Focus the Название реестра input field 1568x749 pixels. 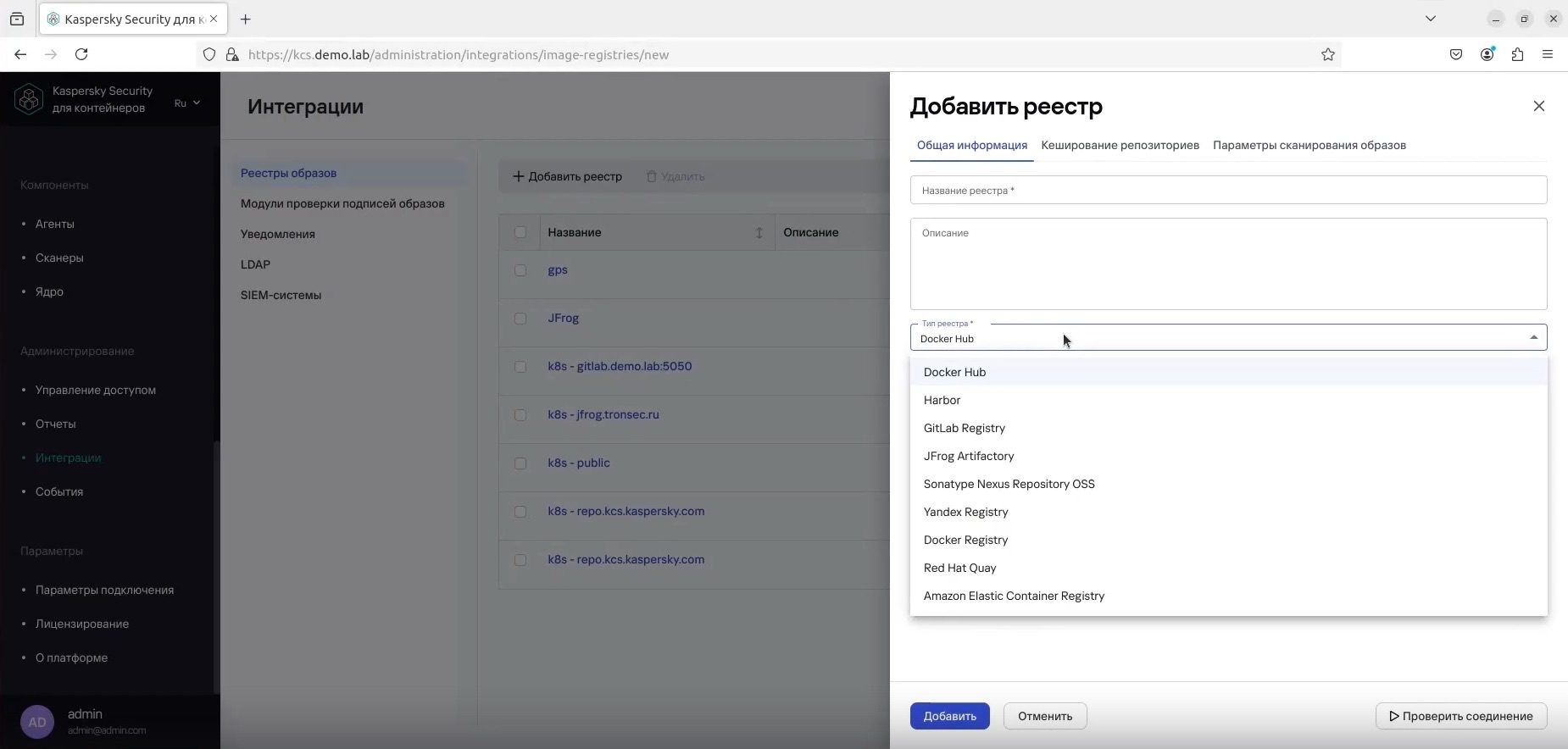[1228, 190]
